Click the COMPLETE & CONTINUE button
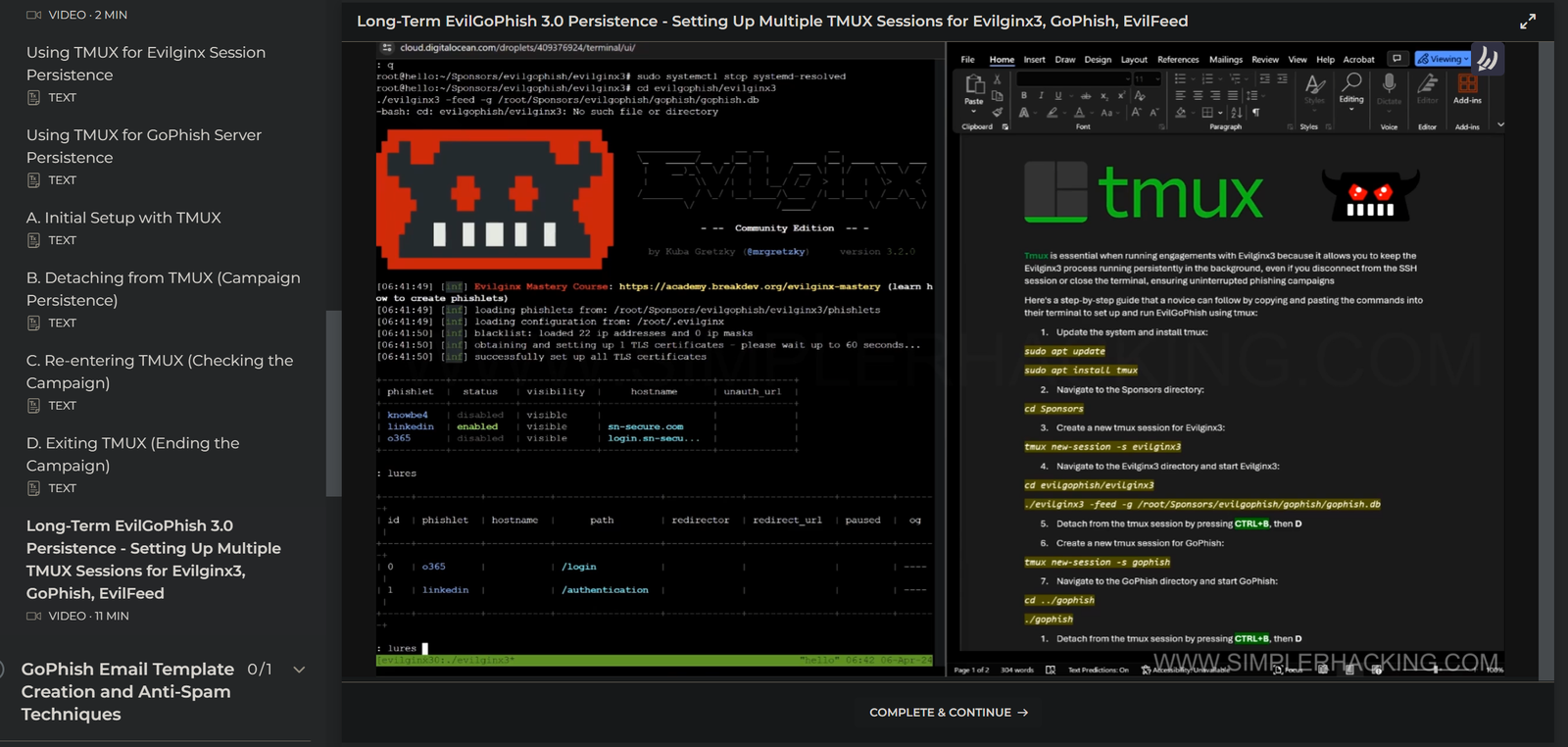 pyautogui.click(x=949, y=713)
